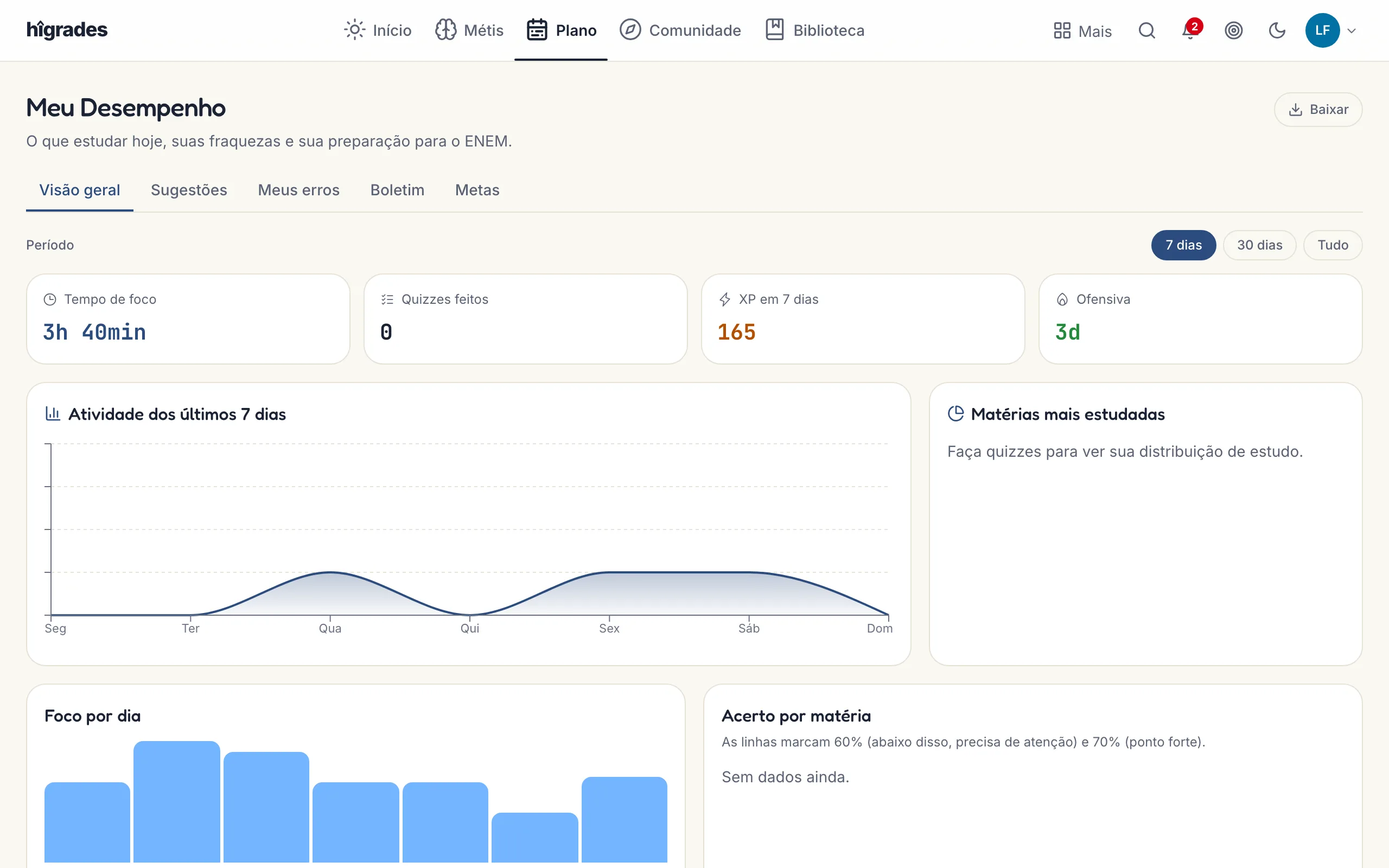Open the Boletim tab
This screenshot has width=1389, height=868.
pyautogui.click(x=397, y=190)
